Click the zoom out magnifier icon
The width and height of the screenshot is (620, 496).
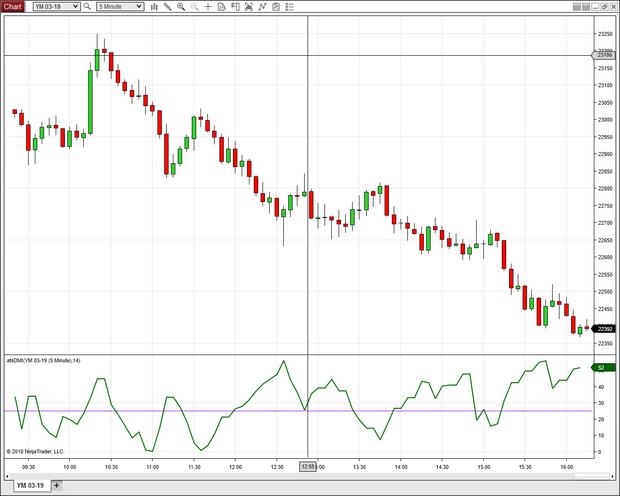(x=195, y=6)
